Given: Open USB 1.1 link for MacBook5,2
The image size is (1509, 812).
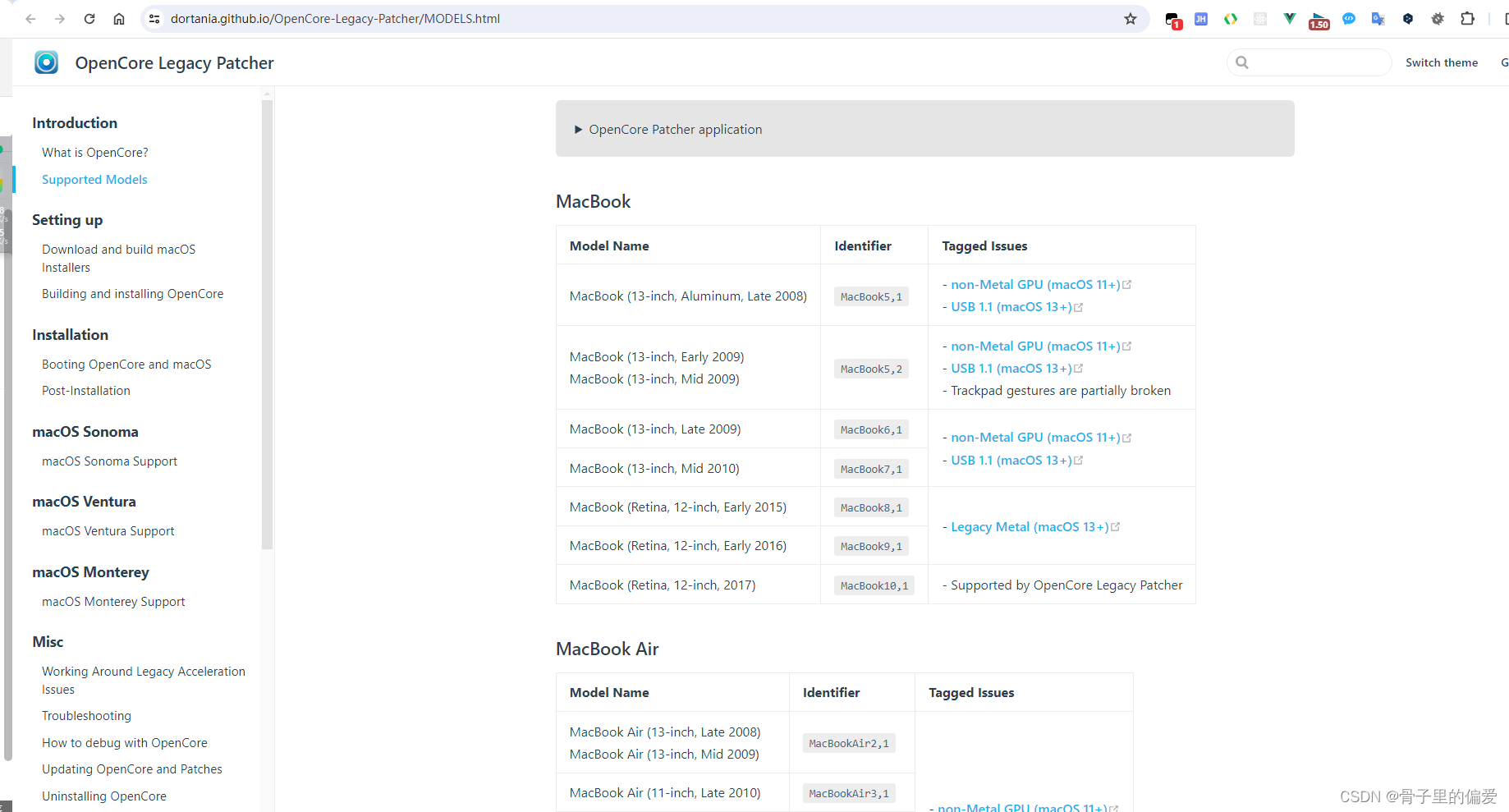Looking at the screenshot, I should pyautogui.click(x=1011, y=369).
